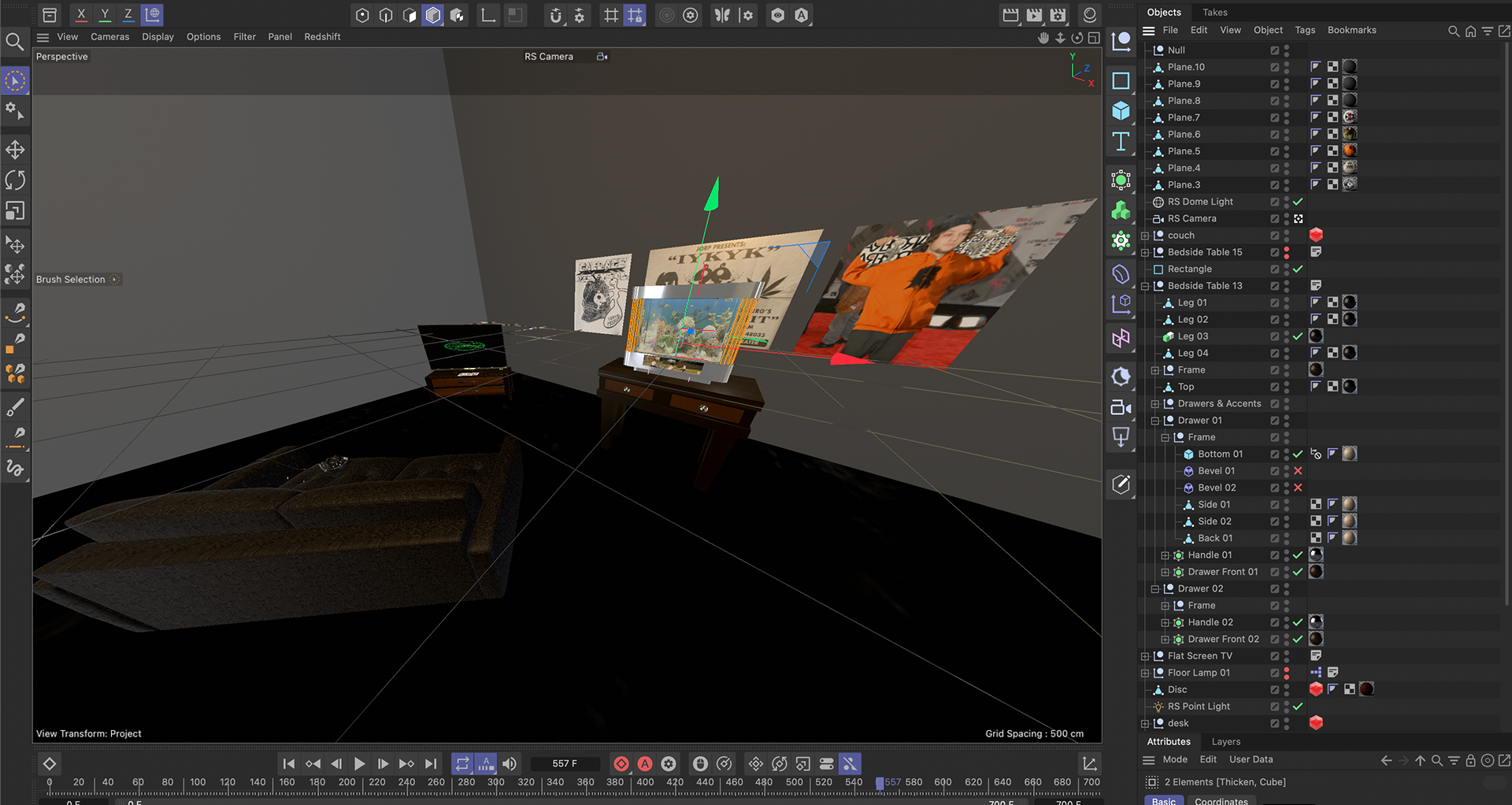Open viewport View menu
1512x805 pixels.
click(x=68, y=37)
